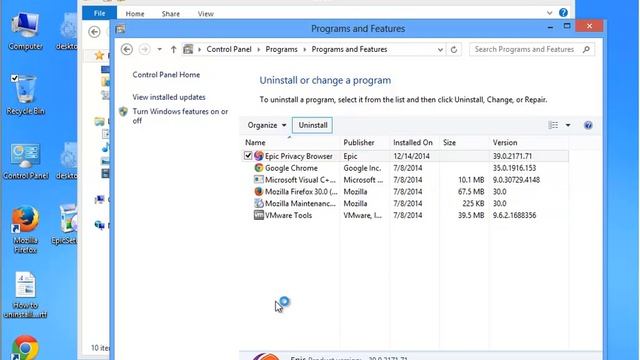Open Google Chrome desktop shortcut
This screenshot has height=360, width=640.
click(25, 348)
